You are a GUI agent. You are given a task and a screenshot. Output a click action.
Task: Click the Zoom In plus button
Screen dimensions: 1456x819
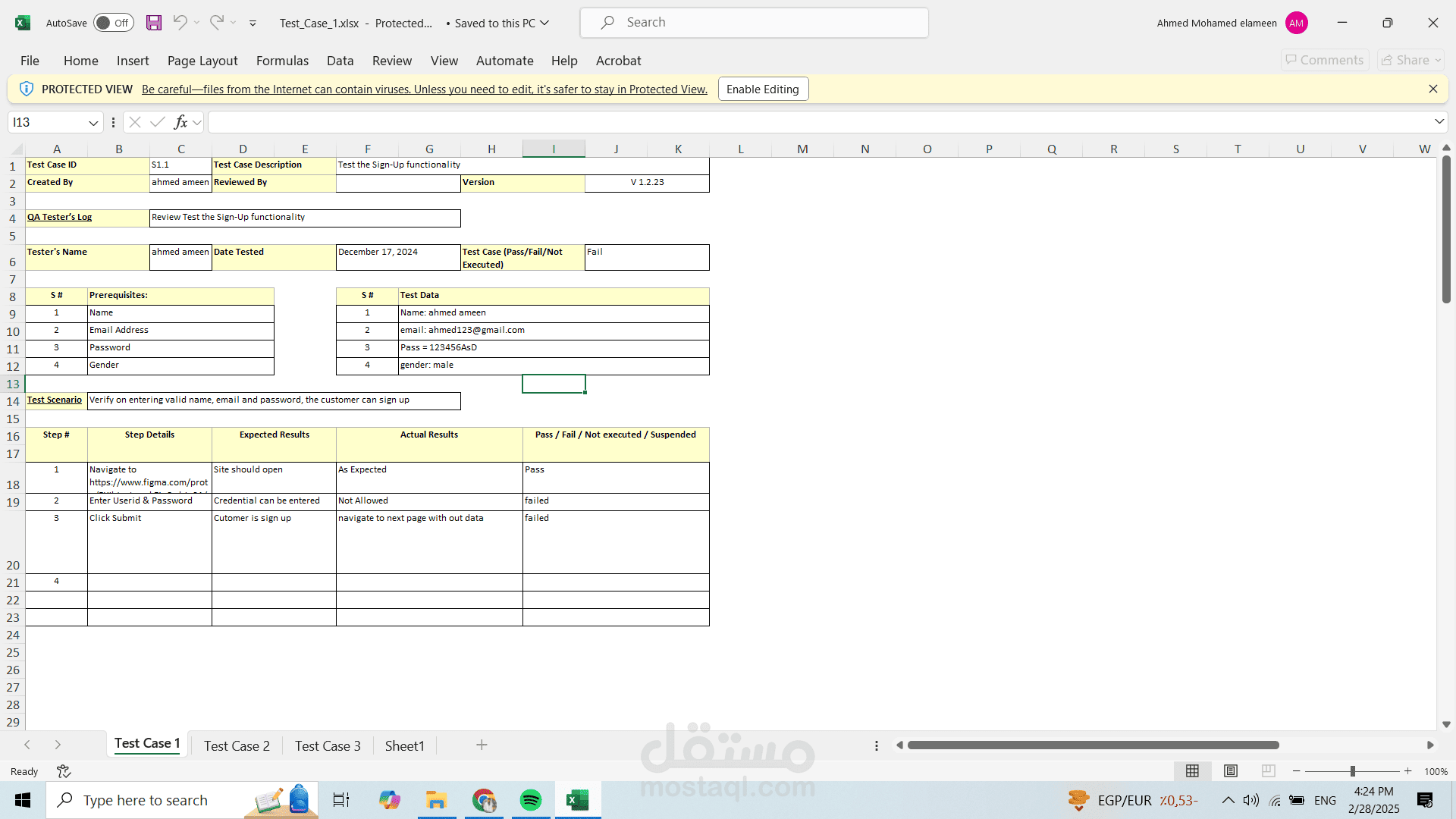(1408, 771)
